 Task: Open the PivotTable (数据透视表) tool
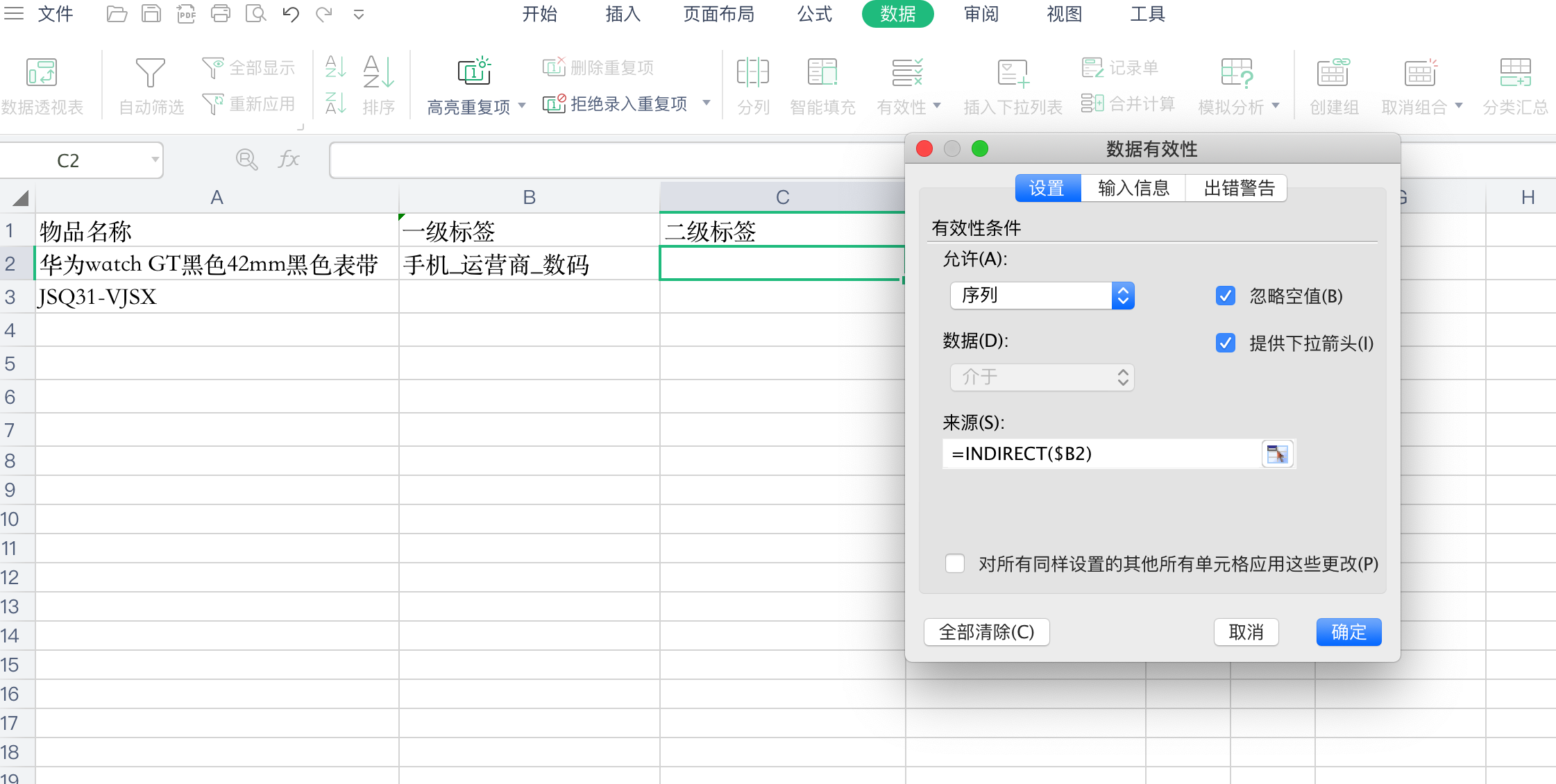coord(42,87)
